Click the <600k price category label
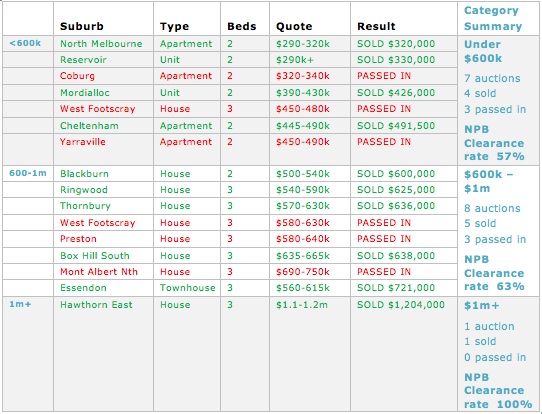Viewport: 542px width, 414px height. 25,43
